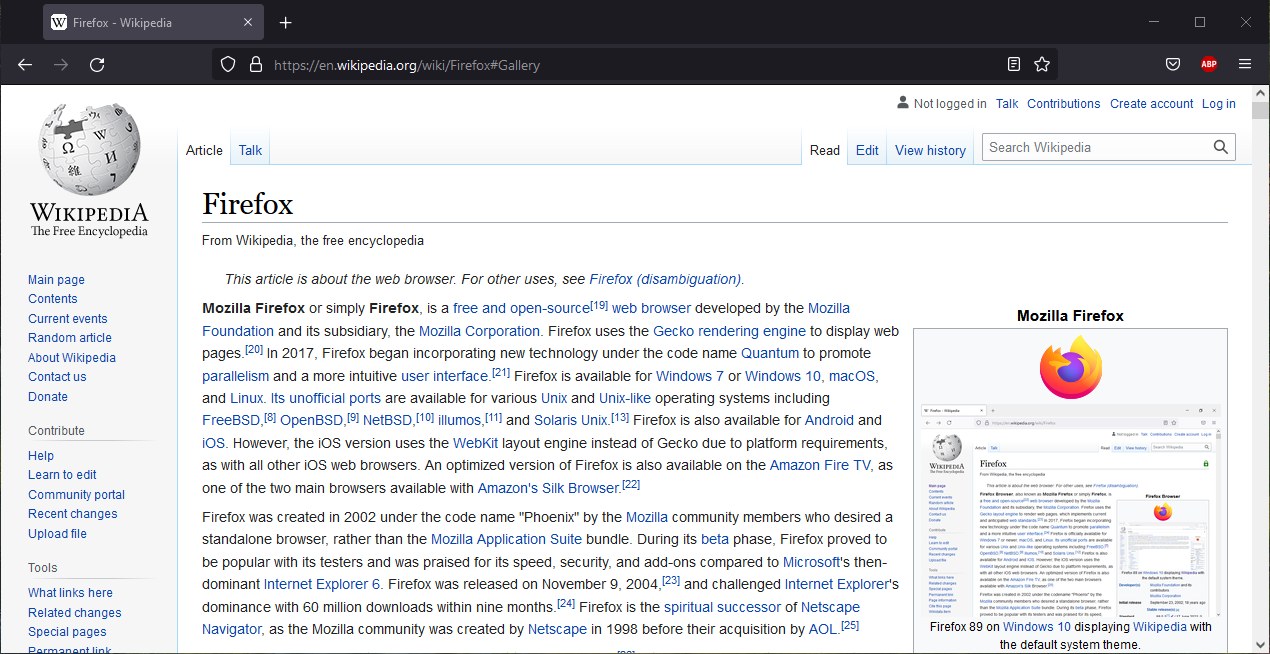
Task: Open the Firefox hamburger menu
Action: point(1245,64)
